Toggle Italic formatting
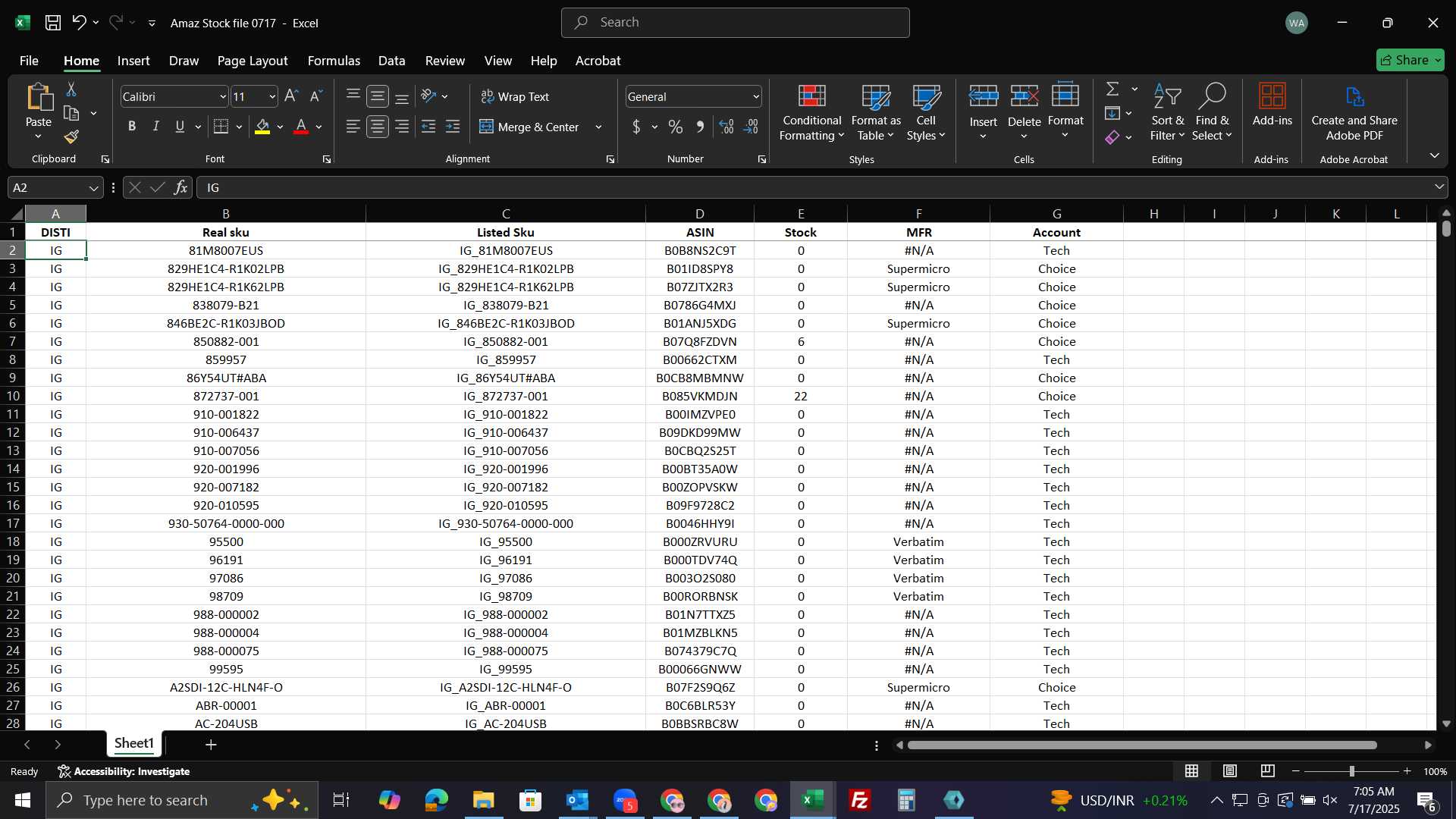 pos(155,127)
